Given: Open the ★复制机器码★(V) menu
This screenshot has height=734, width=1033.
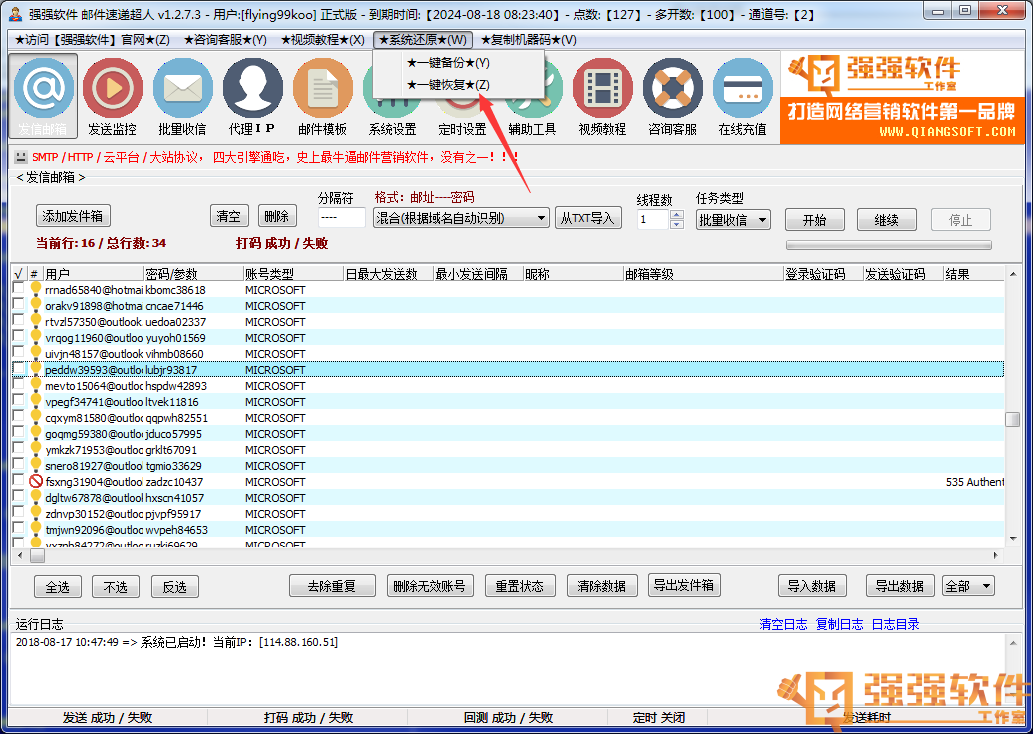Looking at the screenshot, I should [x=528, y=40].
